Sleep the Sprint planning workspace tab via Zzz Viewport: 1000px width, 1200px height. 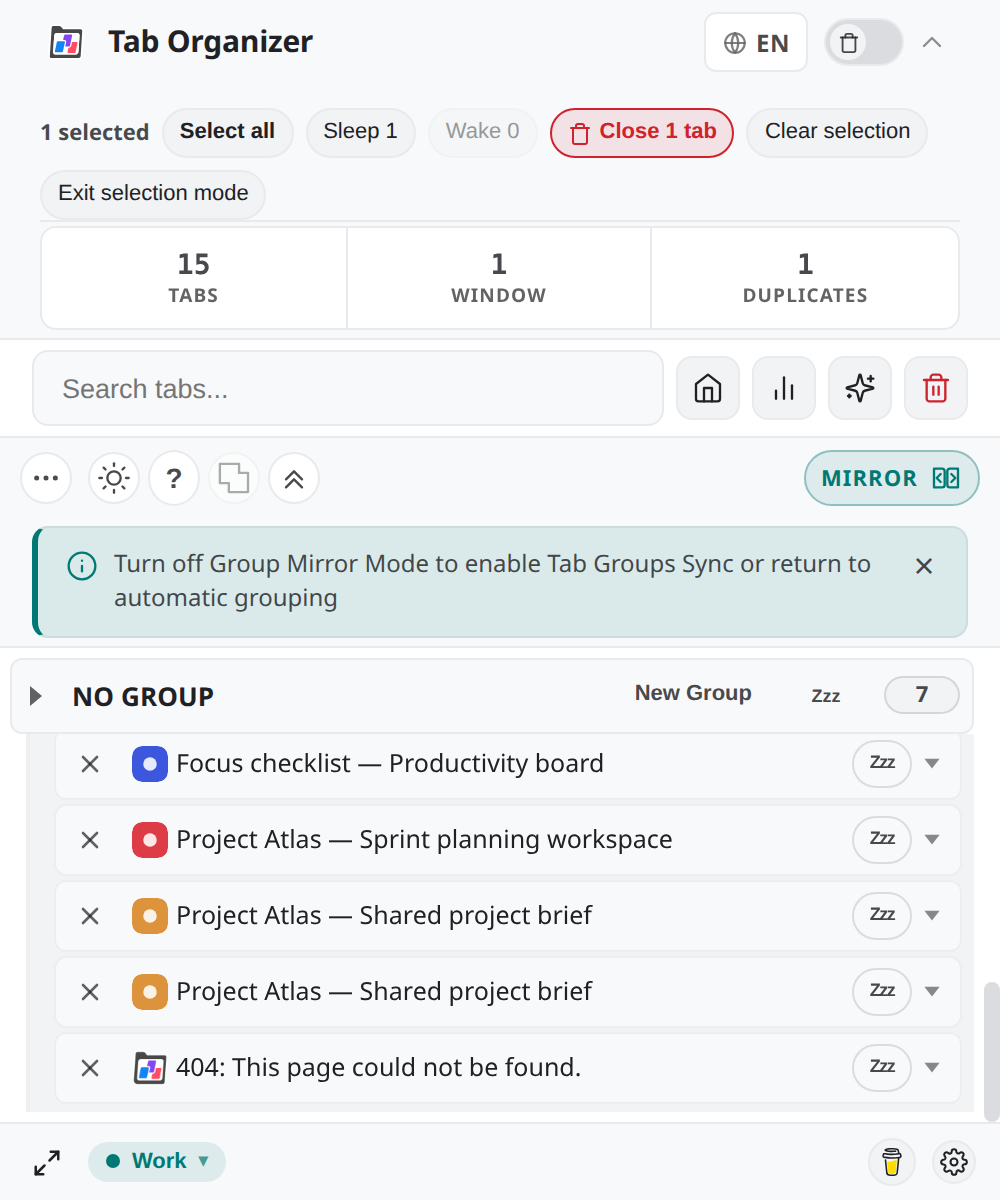882,840
